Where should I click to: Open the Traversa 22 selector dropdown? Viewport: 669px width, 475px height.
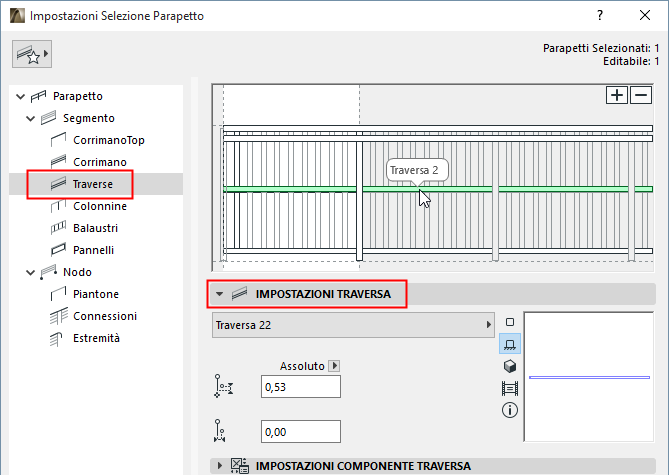click(x=353, y=325)
